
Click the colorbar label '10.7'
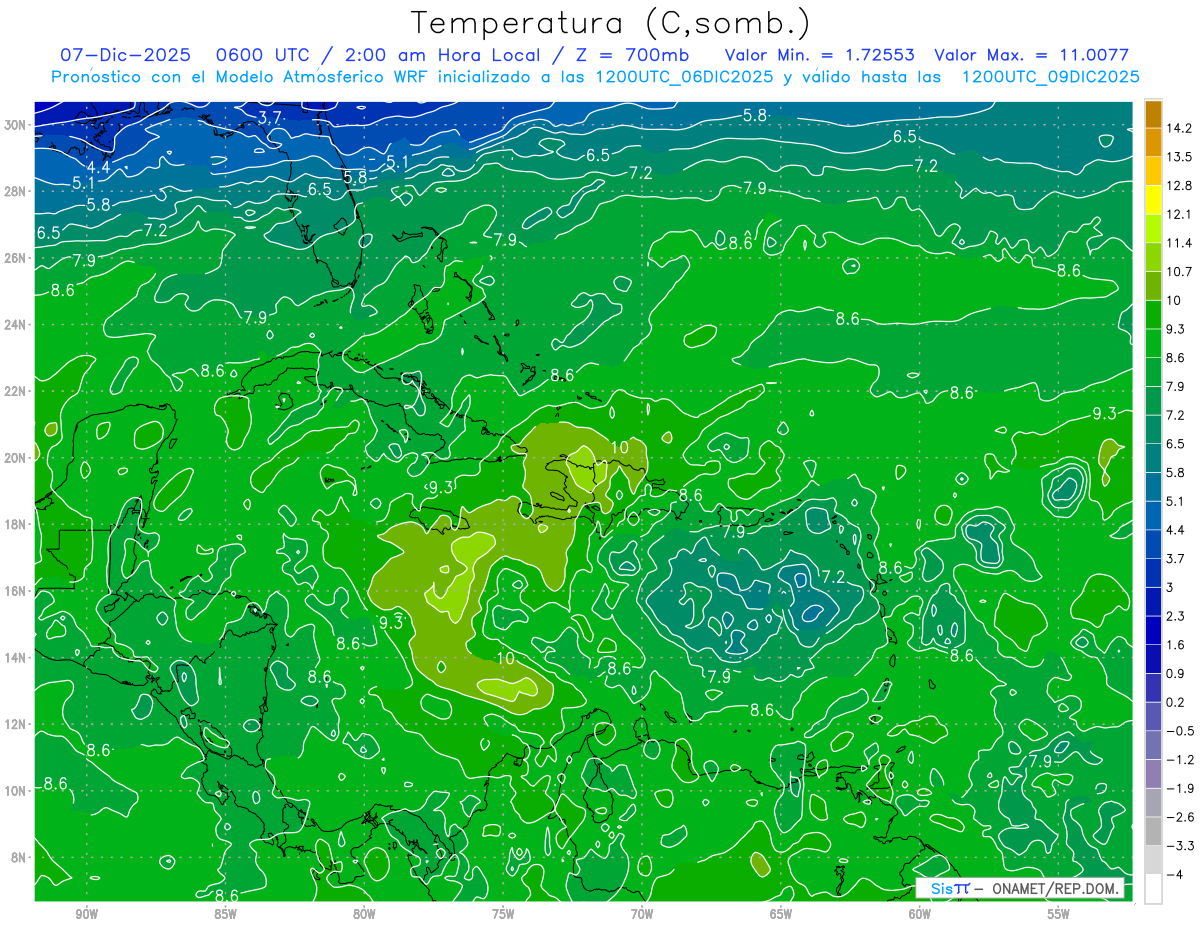(1178, 272)
